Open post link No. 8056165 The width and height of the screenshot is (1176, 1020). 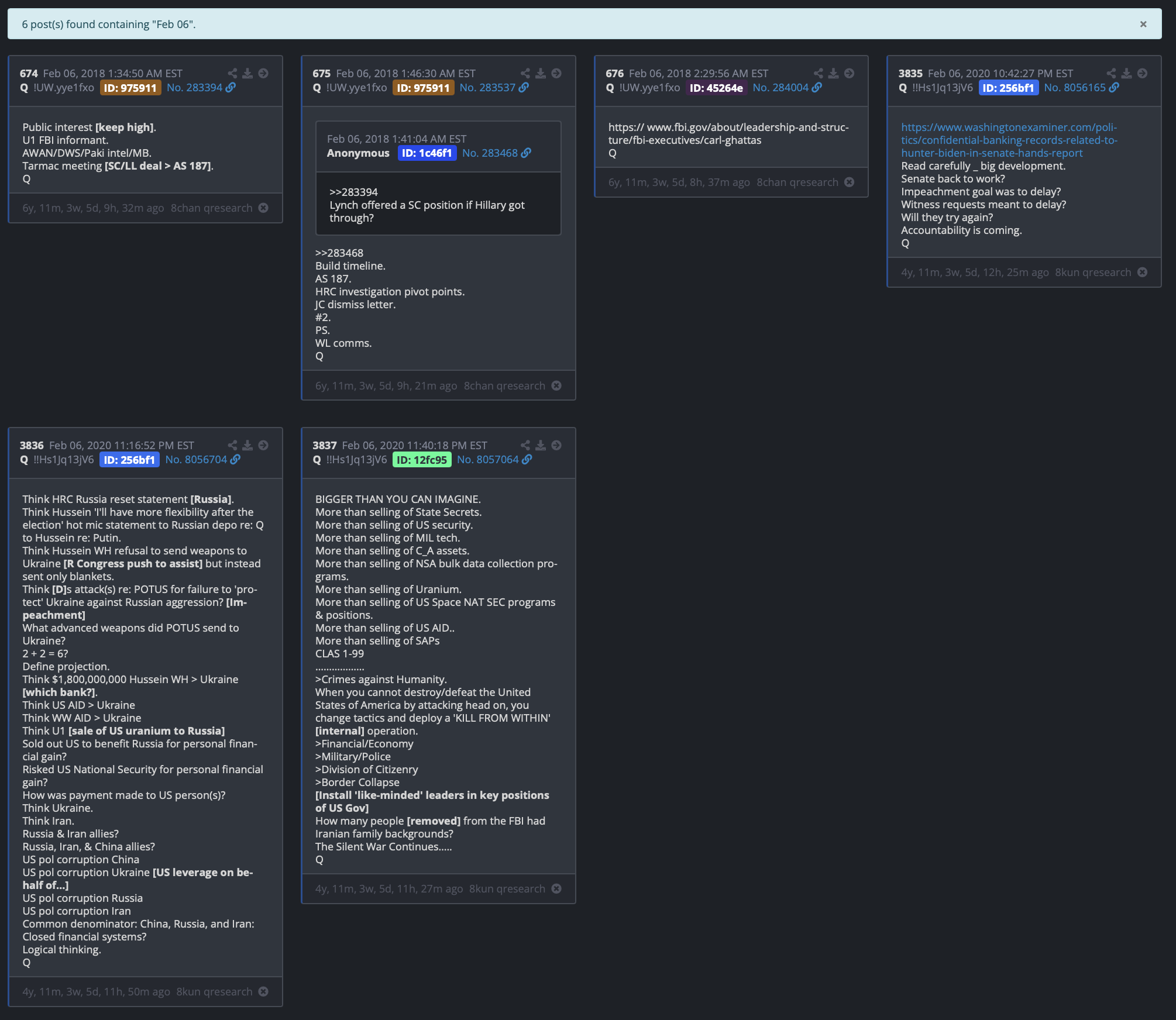[1075, 87]
